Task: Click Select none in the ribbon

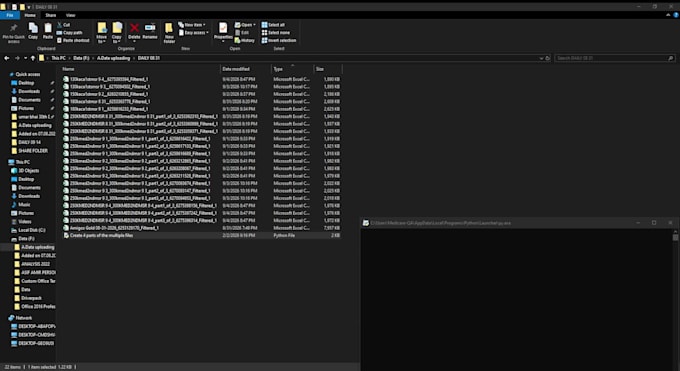Action: coord(275,33)
